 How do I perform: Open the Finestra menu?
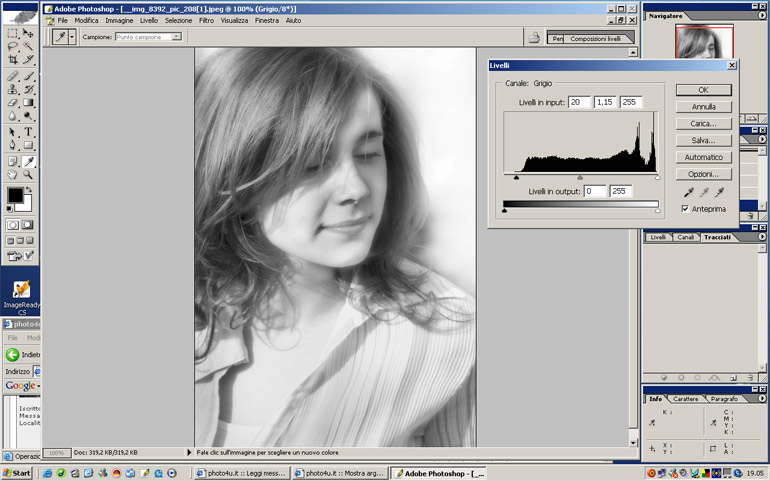point(267,21)
